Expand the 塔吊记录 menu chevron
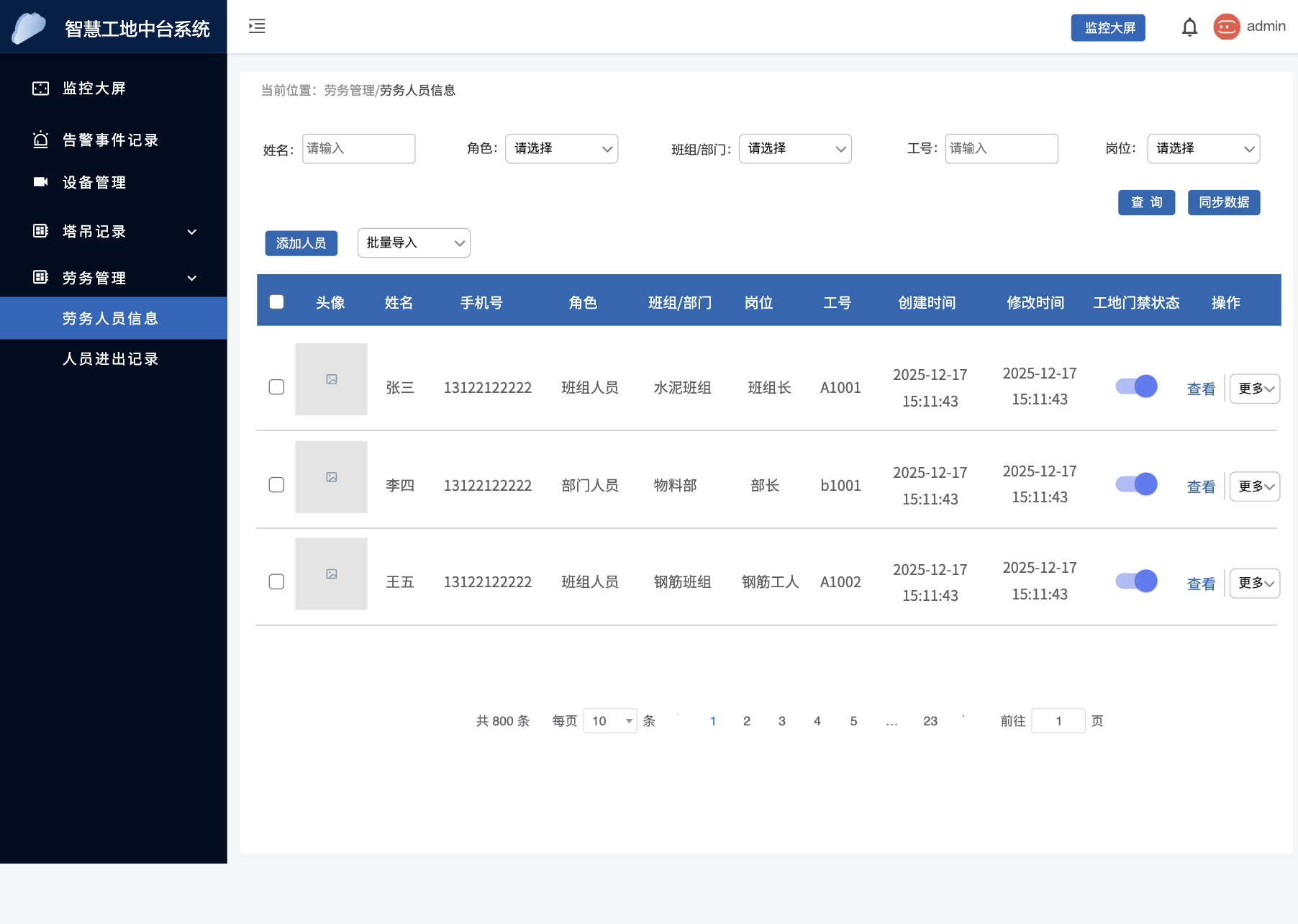The height and width of the screenshot is (924, 1298). pyautogui.click(x=192, y=232)
